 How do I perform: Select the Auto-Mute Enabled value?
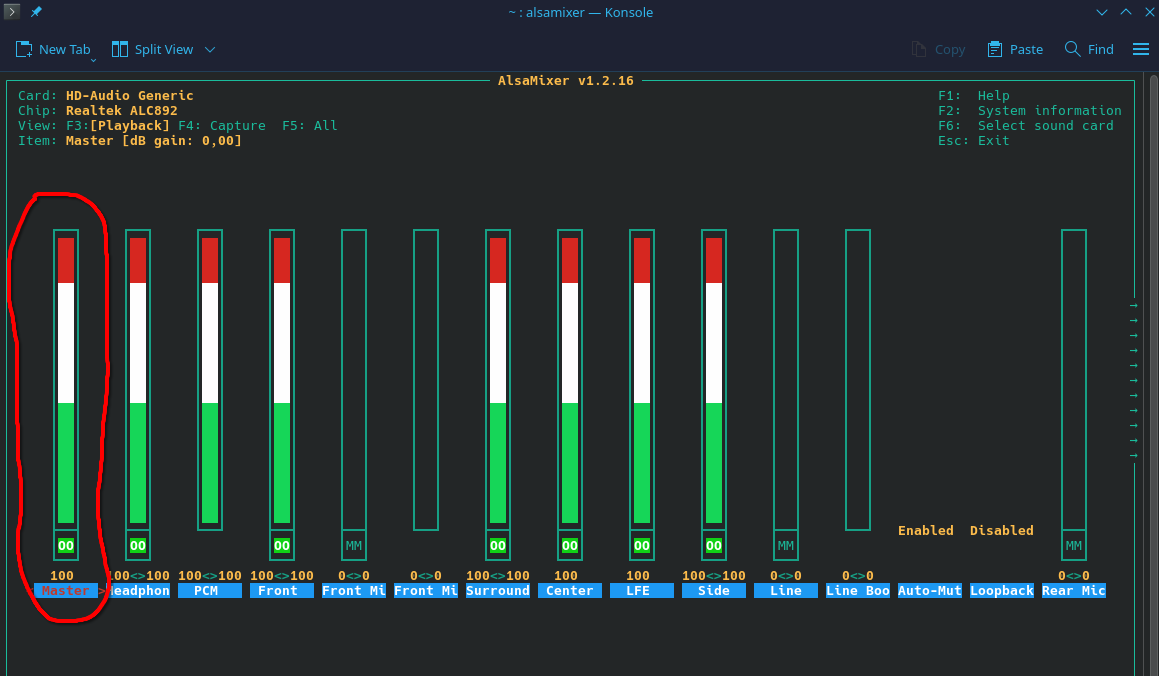925,530
